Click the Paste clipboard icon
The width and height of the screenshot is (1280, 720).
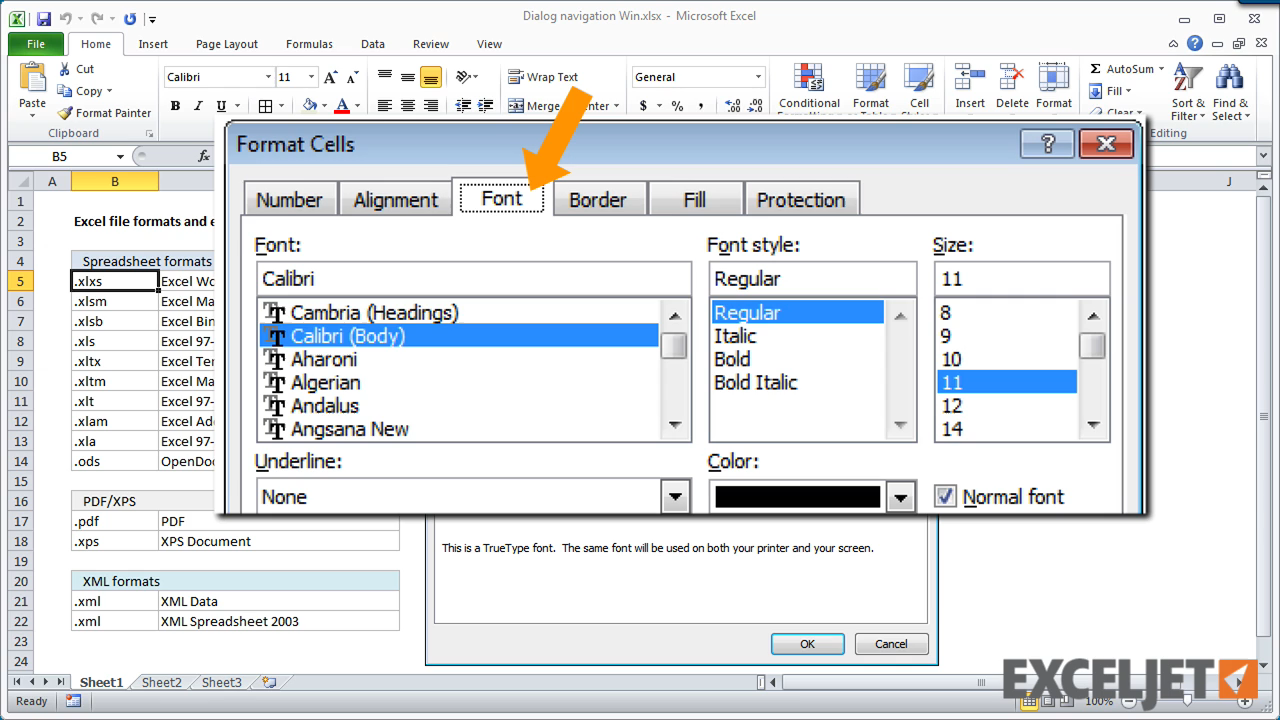pos(32,78)
